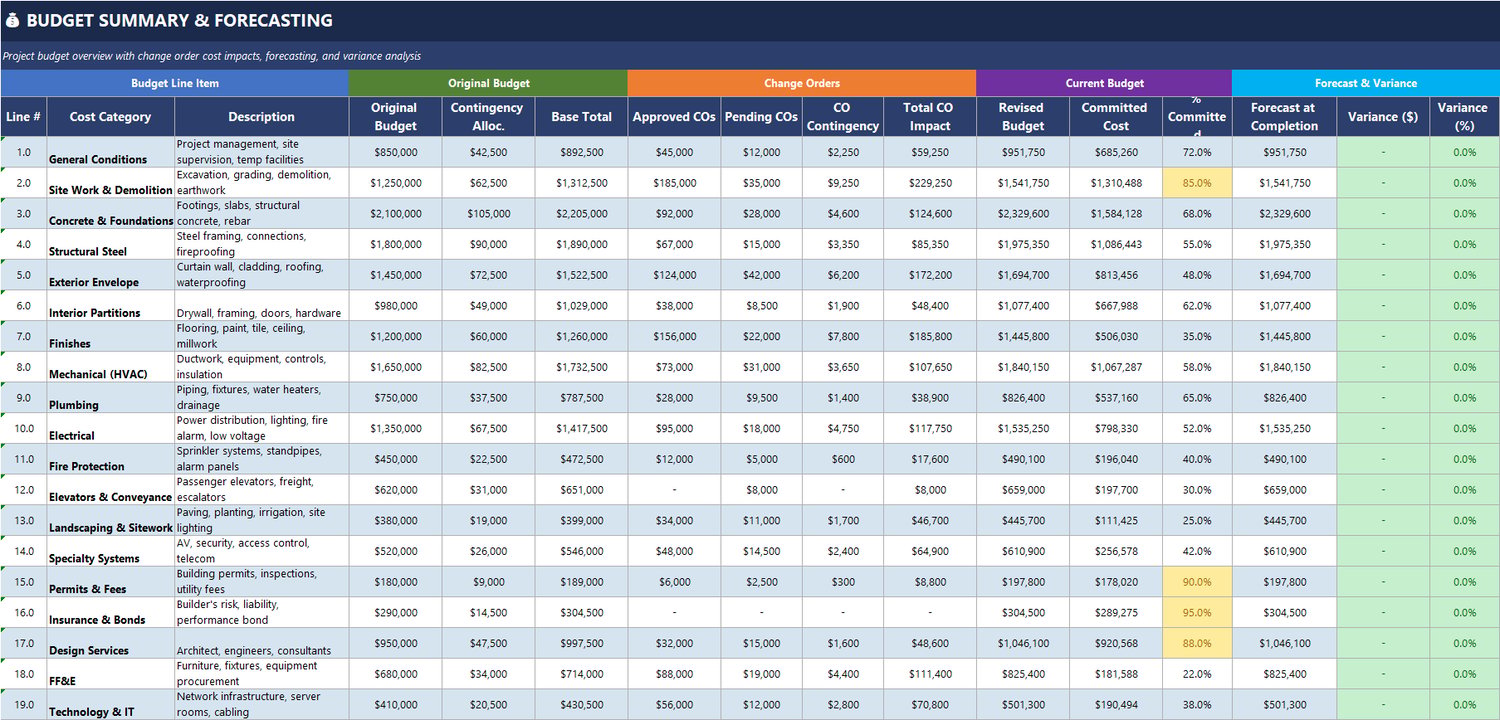
Task: Click the 'Variance ($)' column header
Action: (1383, 116)
